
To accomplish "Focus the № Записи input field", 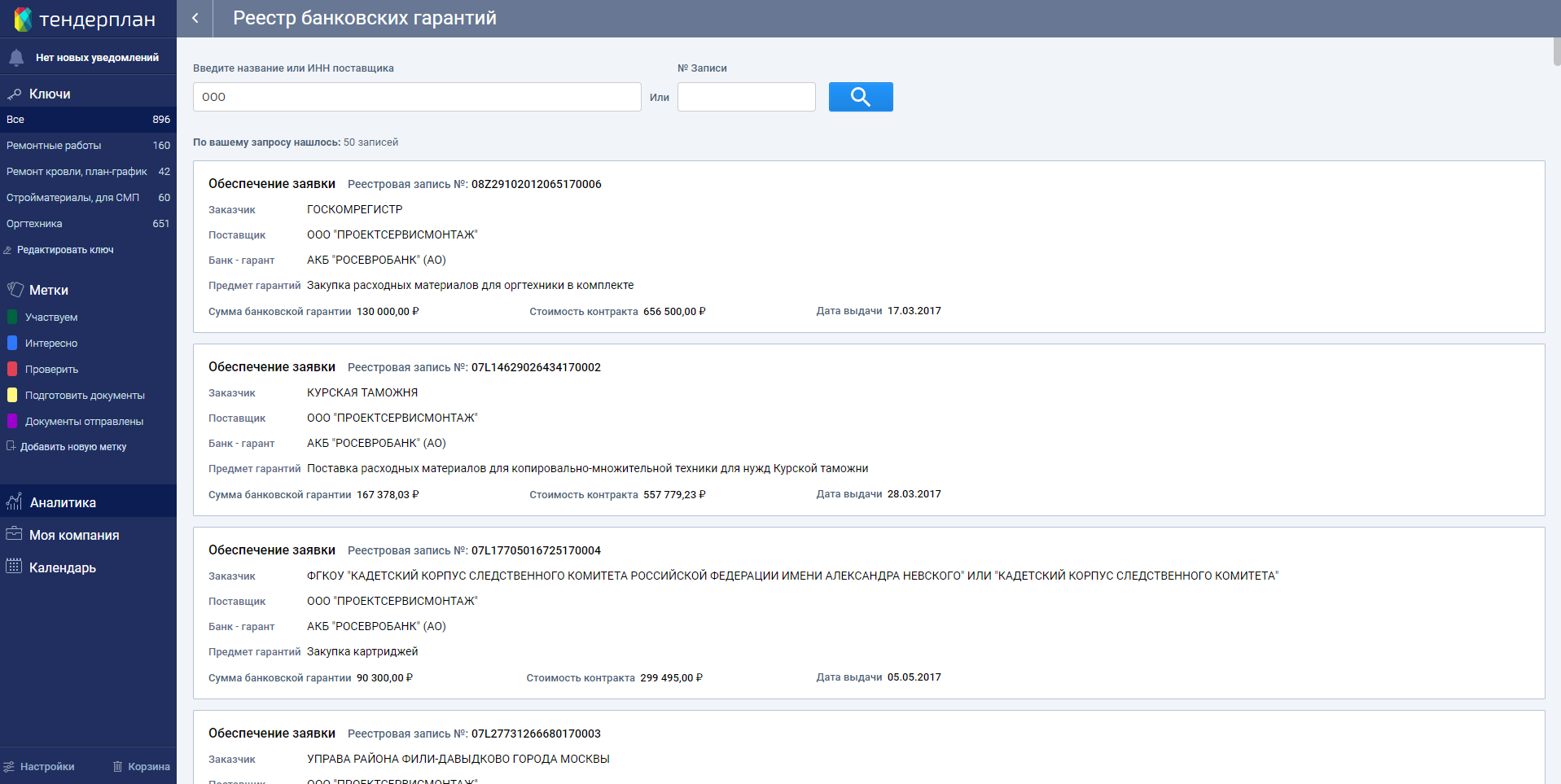I will coord(747,97).
